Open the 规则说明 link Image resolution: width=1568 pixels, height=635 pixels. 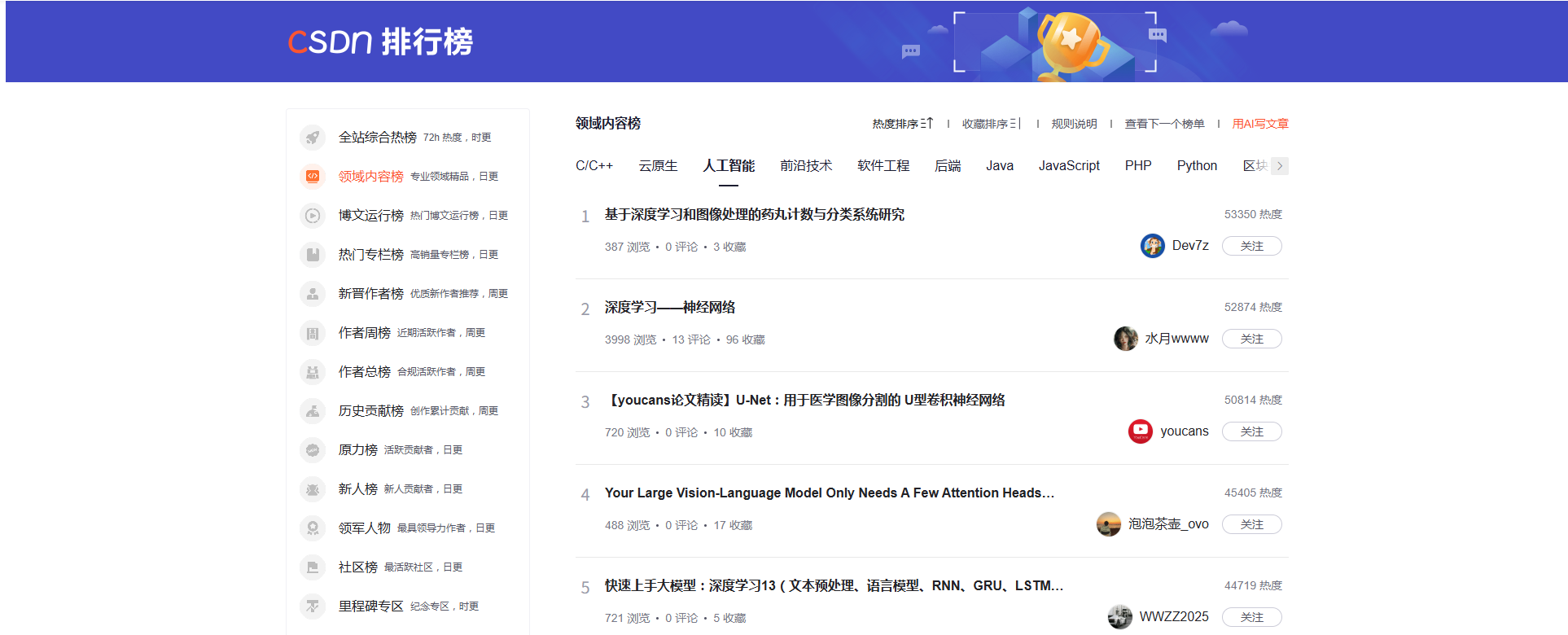[1074, 124]
